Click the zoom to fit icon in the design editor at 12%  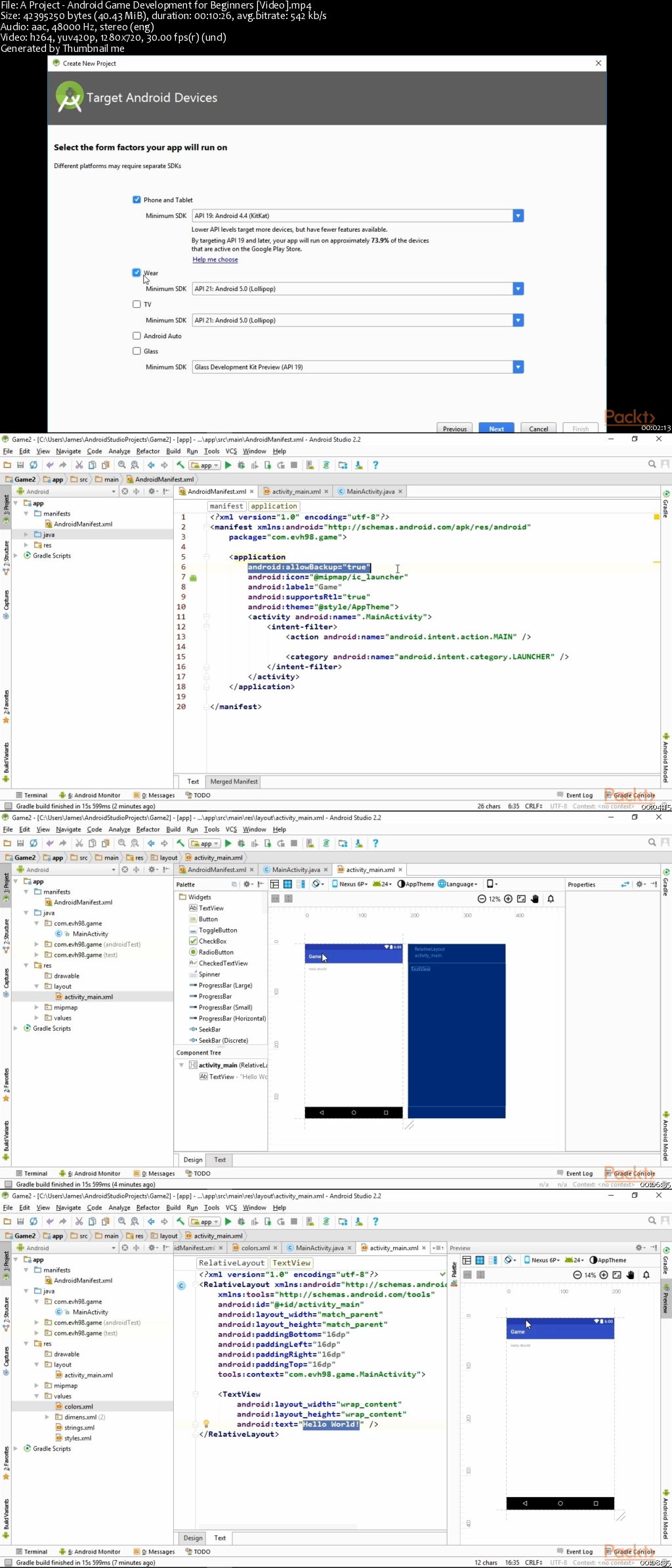pyautogui.click(x=521, y=899)
